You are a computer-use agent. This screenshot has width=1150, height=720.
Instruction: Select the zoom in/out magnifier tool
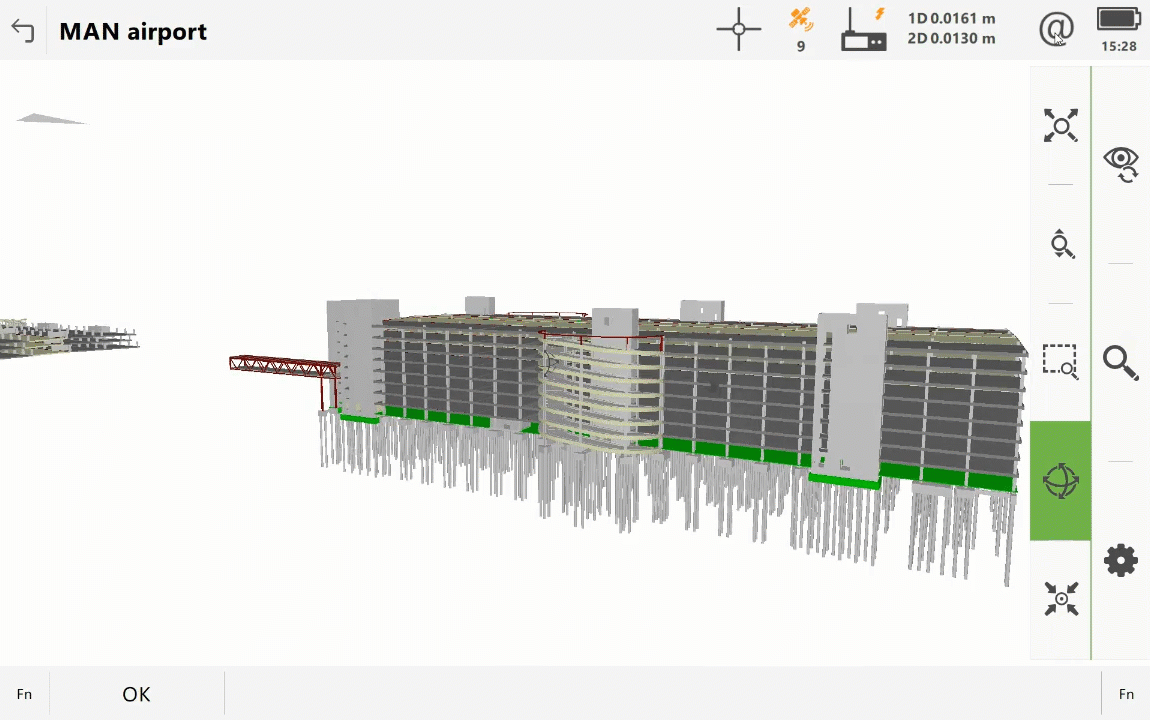coord(1060,244)
